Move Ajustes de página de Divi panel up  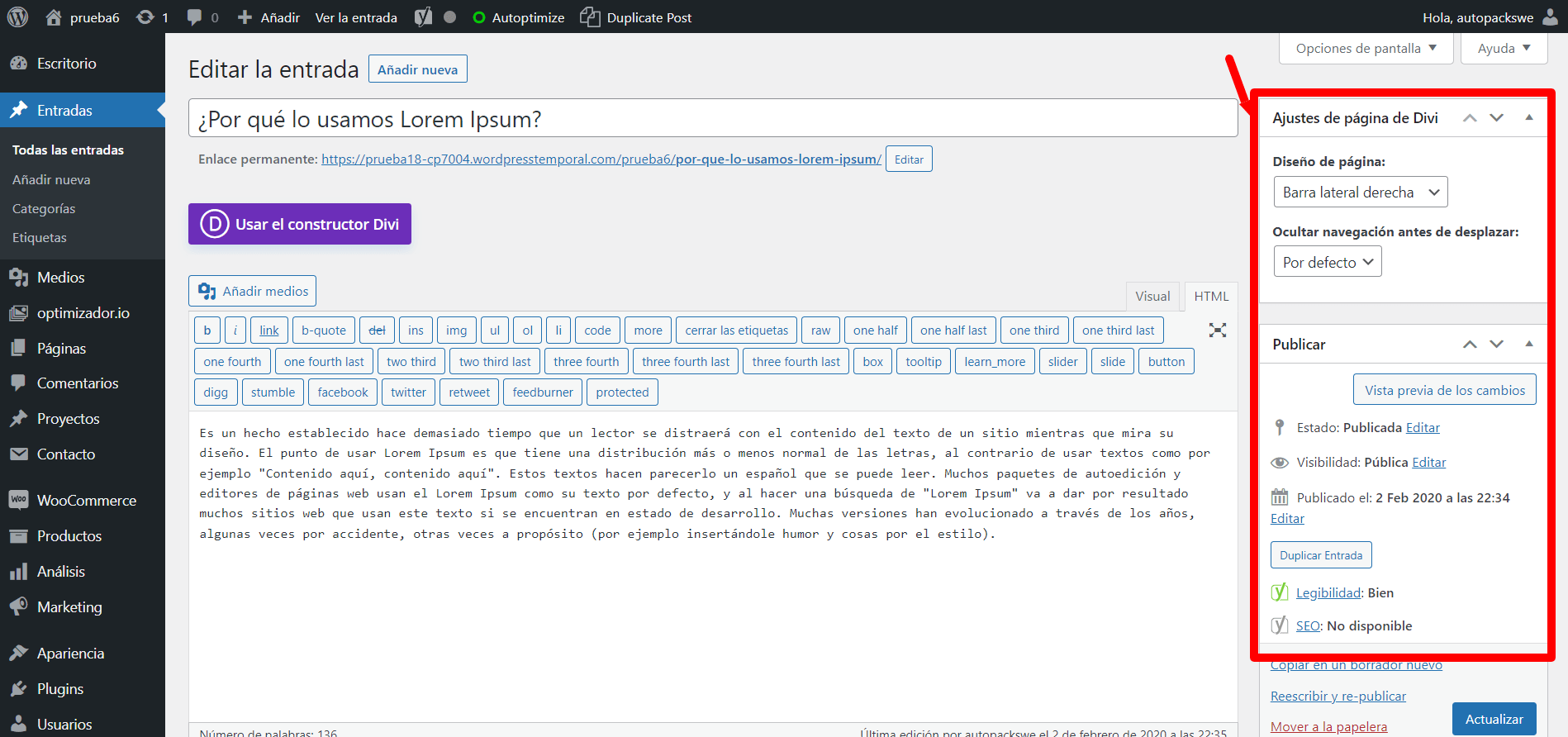(1470, 118)
